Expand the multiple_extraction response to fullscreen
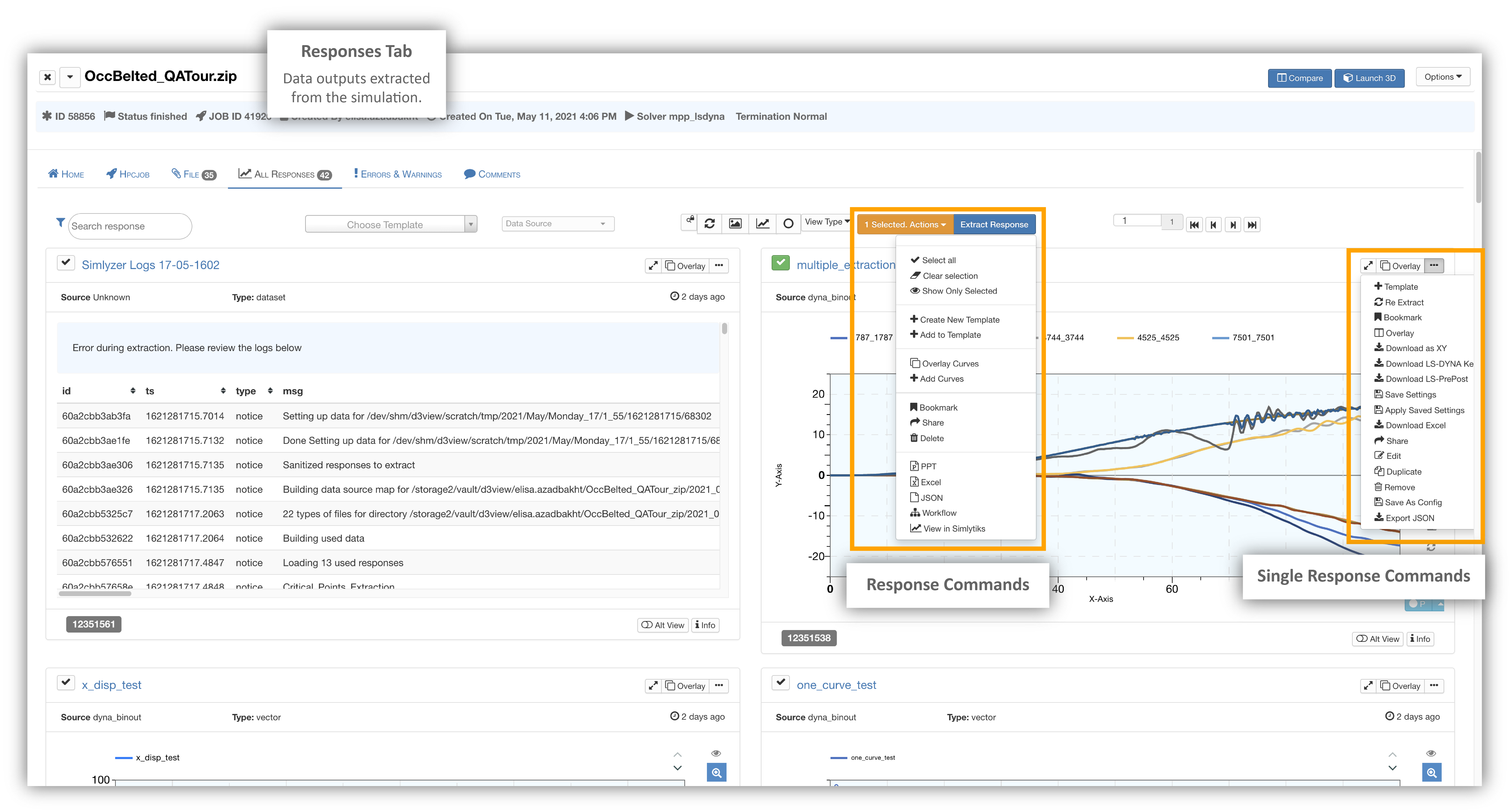This screenshot has width=1510, height=812. (1368, 266)
